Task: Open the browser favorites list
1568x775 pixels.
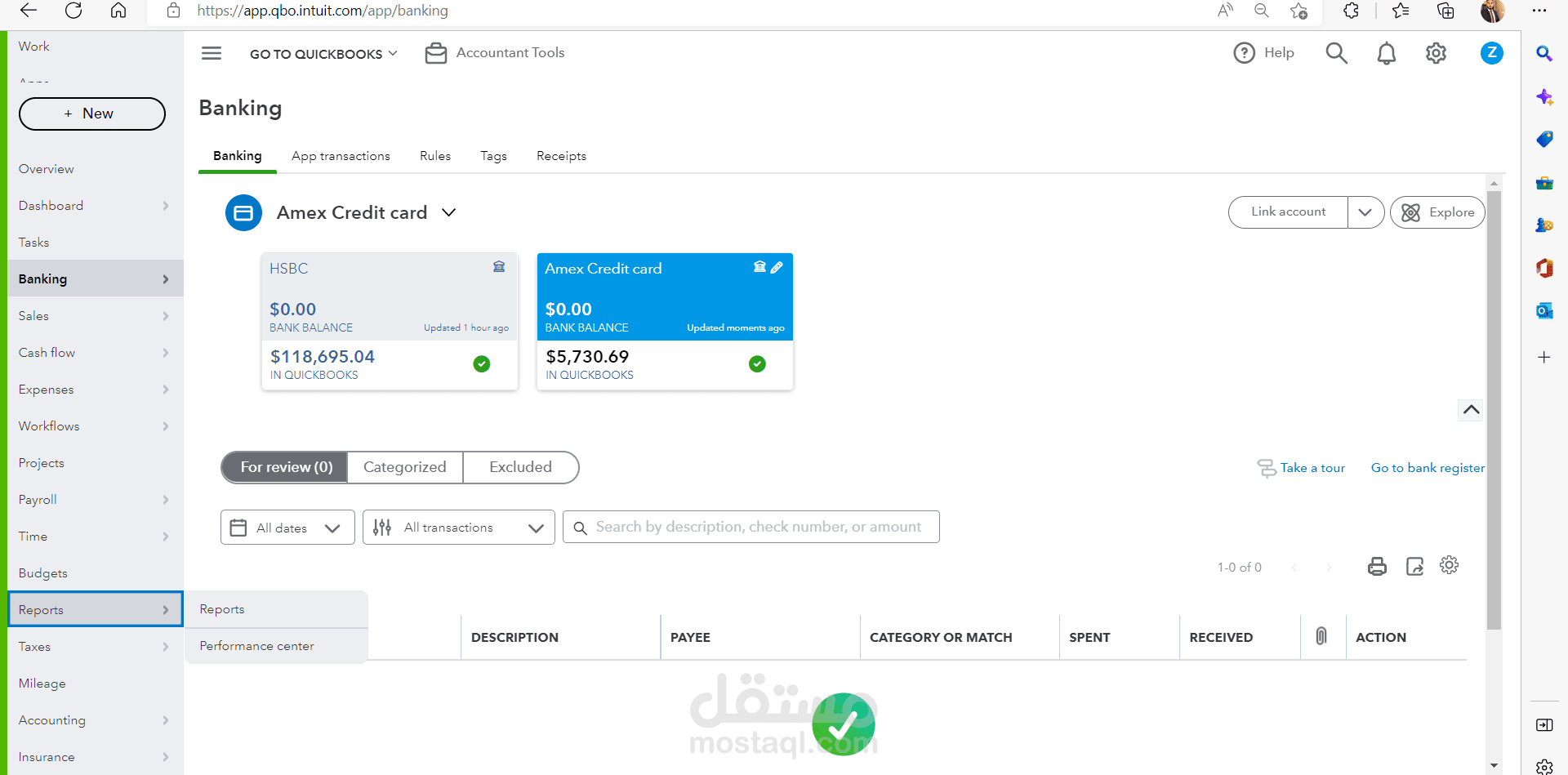Action: (x=1401, y=11)
